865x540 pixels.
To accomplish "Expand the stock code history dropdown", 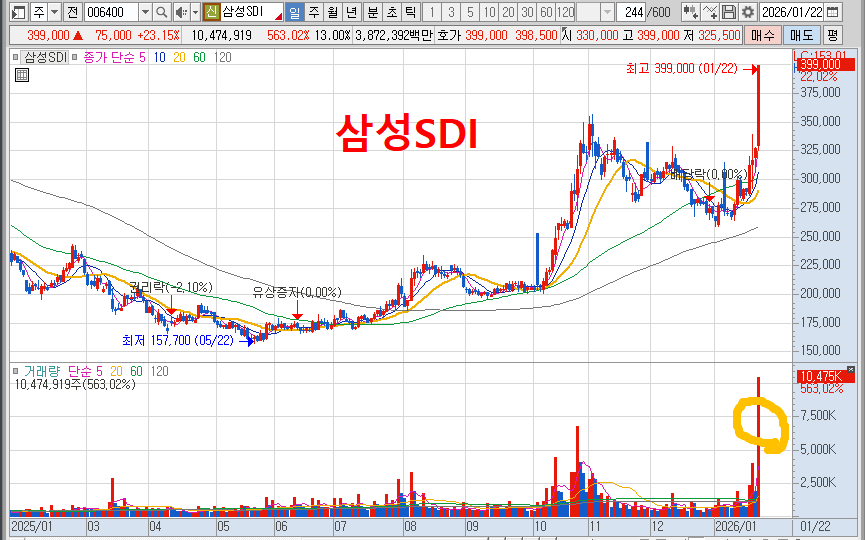I will (145, 12).
